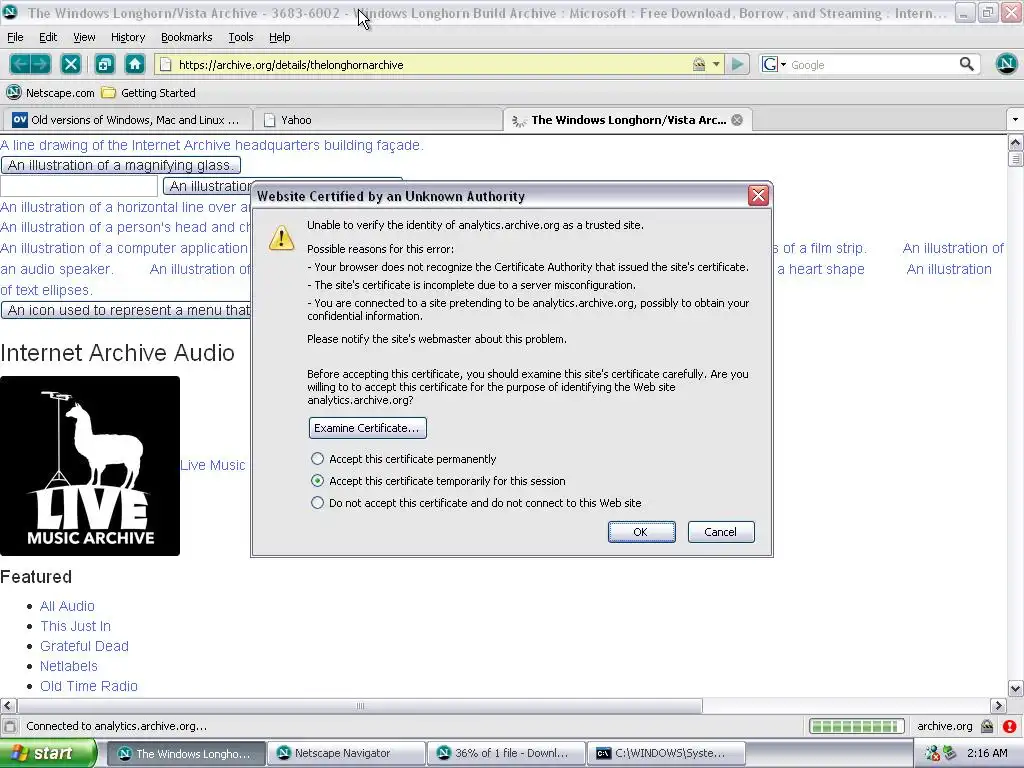Switch to 36% of 1 file Downloads taskbar item

(506, 754)
